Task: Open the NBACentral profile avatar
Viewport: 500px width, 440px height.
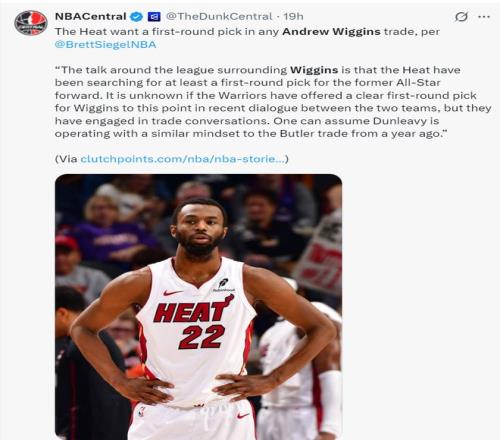Action: (31, 23)
